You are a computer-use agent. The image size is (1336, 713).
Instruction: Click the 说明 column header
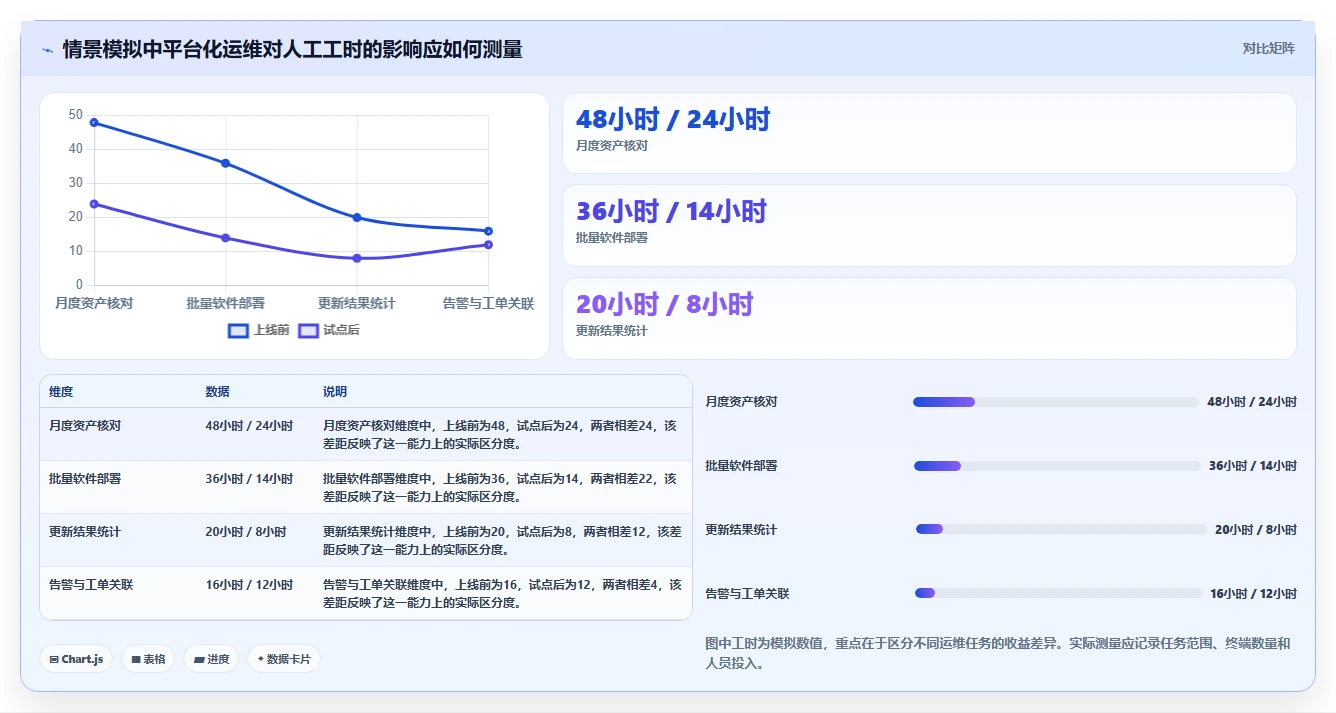pos(335,392)
